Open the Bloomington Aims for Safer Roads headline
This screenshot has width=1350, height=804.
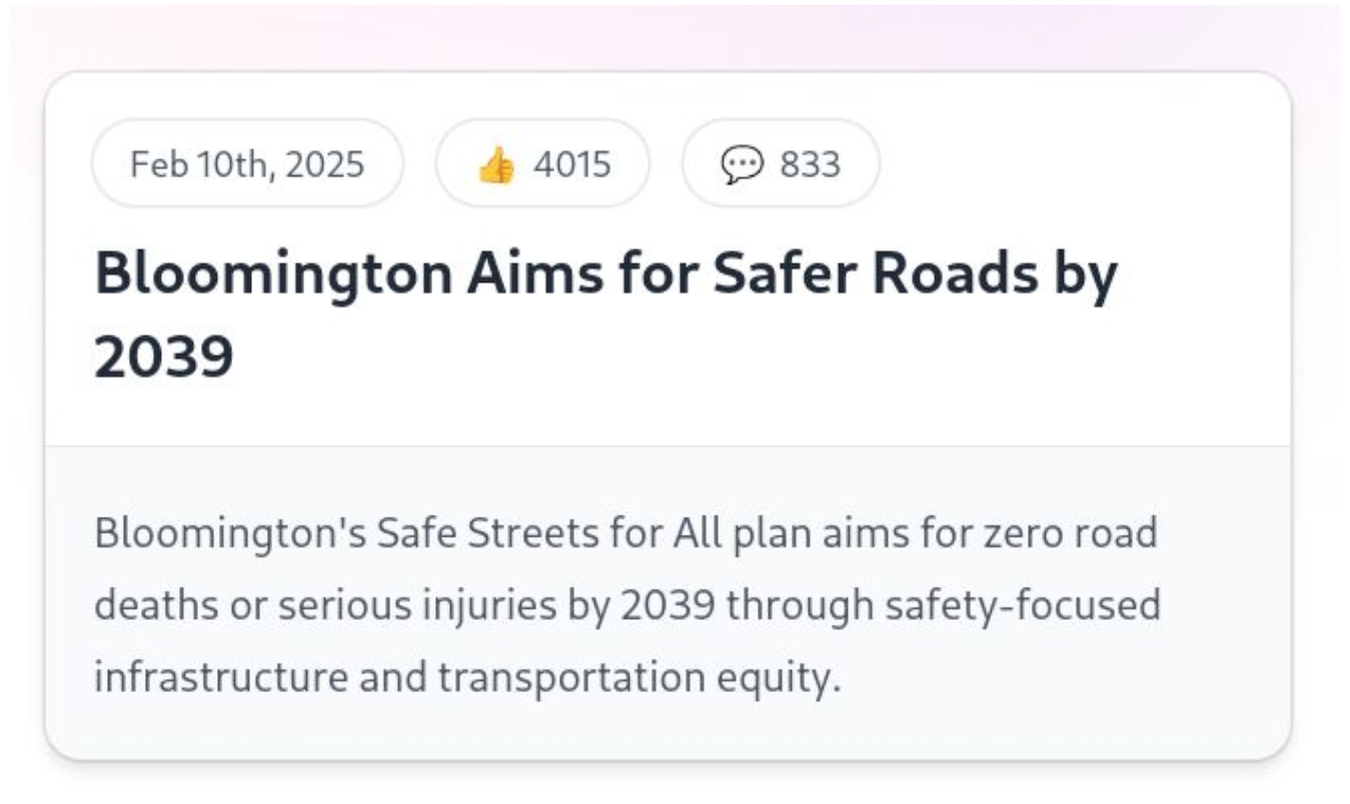tap(606, 315)
